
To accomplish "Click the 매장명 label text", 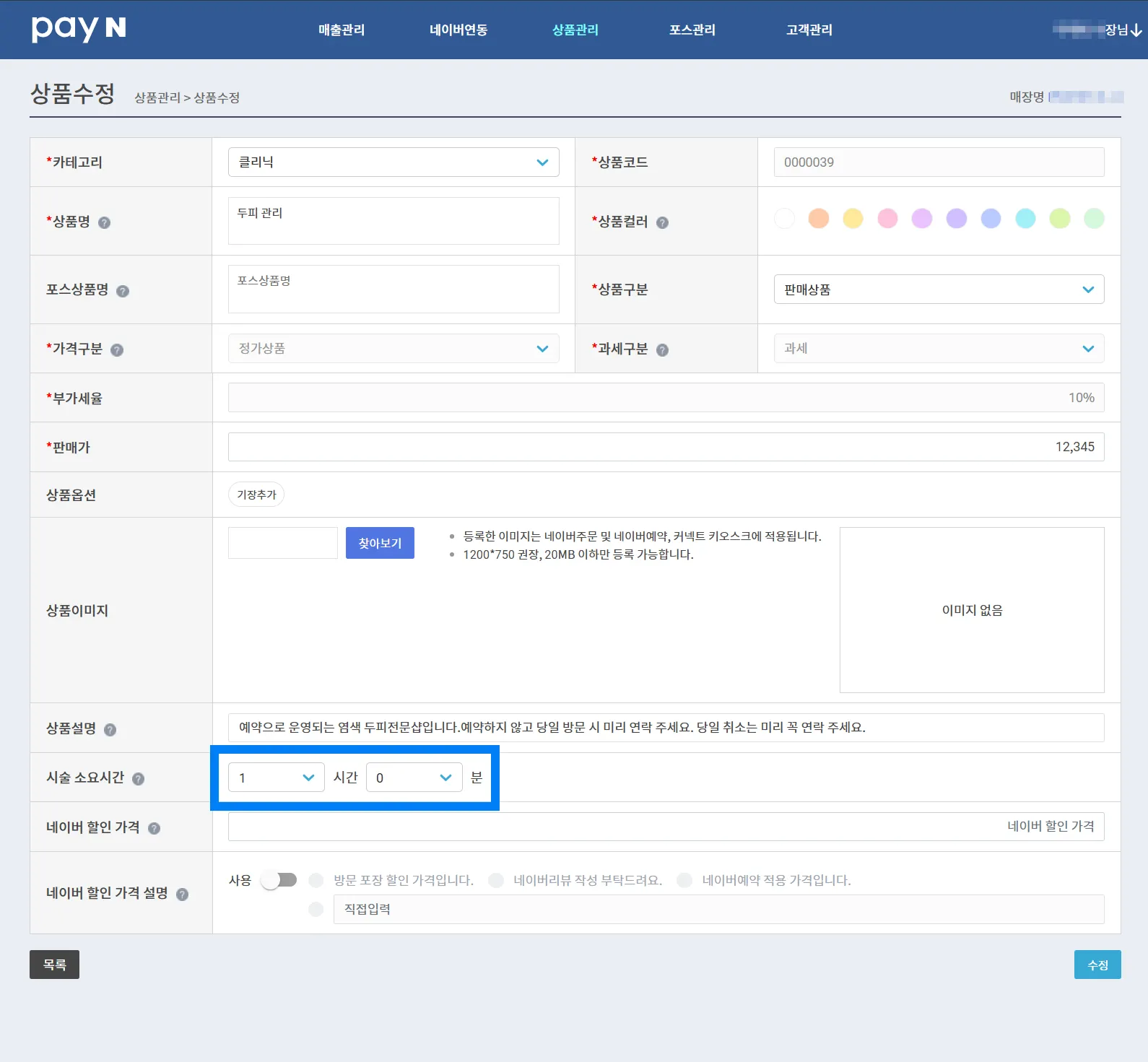I will [x=1027, y=97].
